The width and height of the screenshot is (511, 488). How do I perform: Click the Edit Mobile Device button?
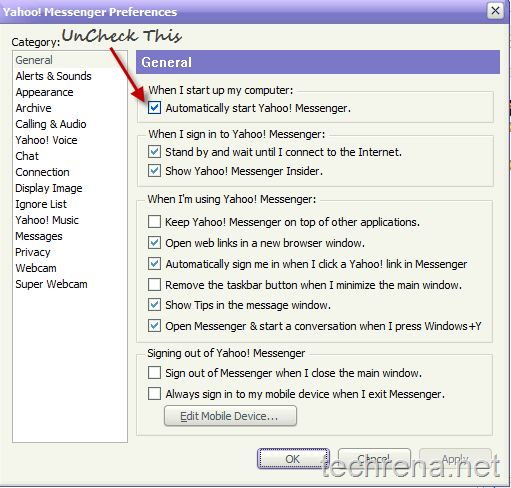[230, 416]
